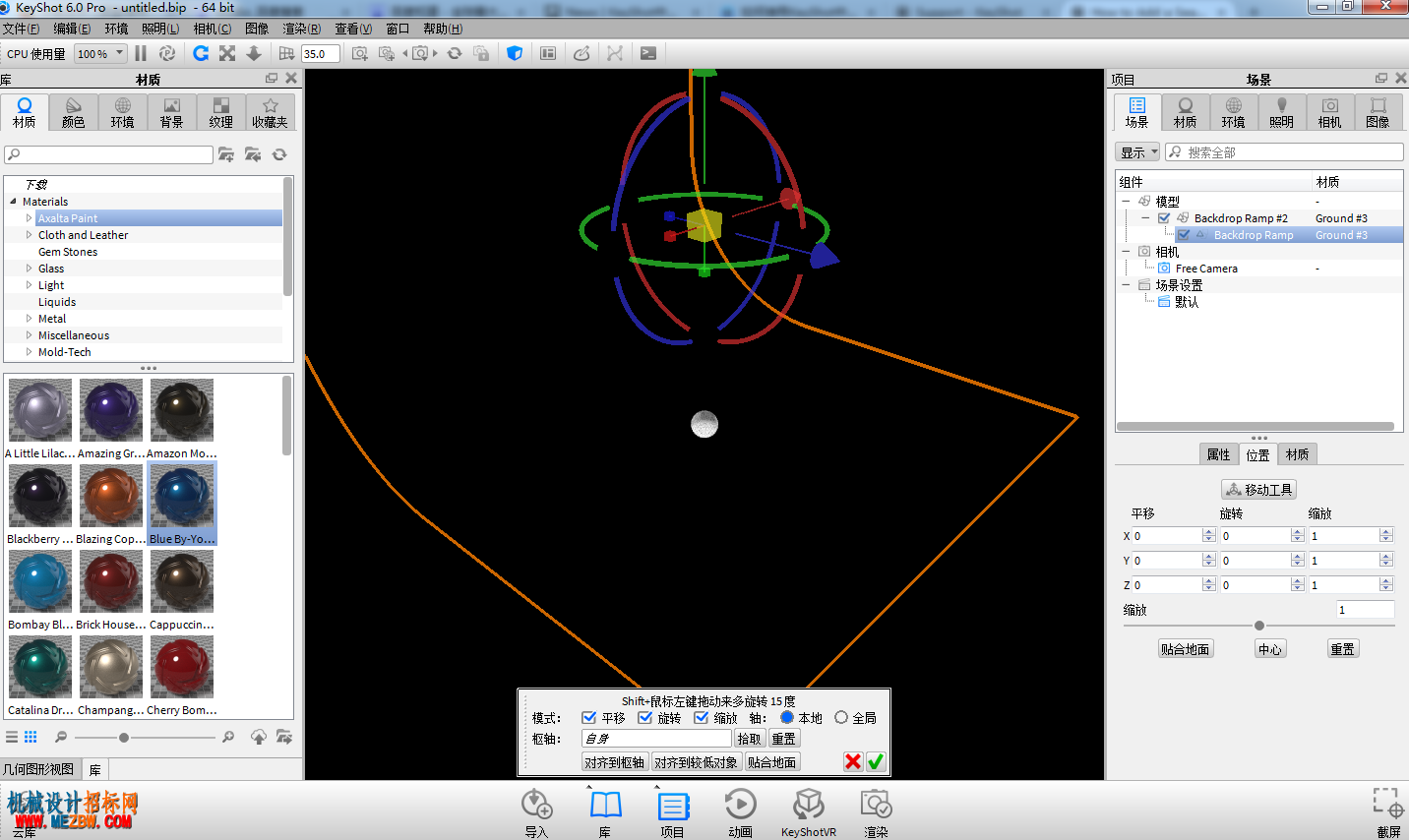Click 对齐到枢轴 align to pivot button
Screen dimensions: 1409x840
(614, 762)
